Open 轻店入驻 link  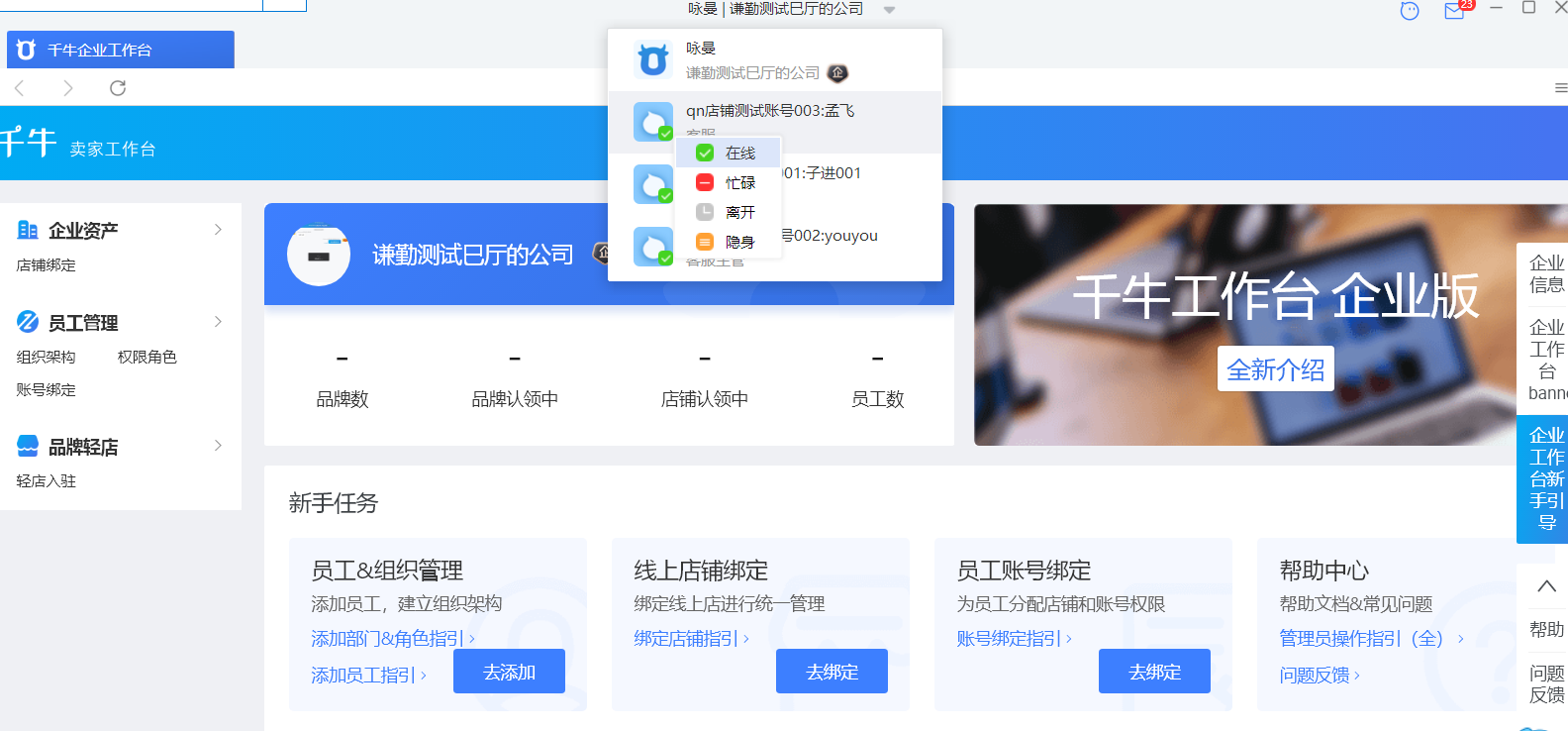pos(46,480)
